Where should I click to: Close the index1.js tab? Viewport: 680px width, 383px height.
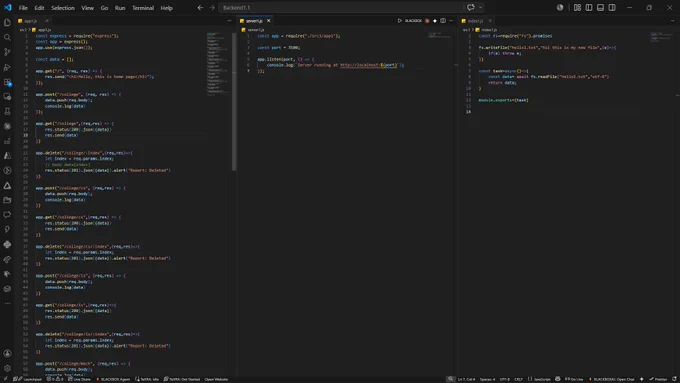(x=490, y=20)
